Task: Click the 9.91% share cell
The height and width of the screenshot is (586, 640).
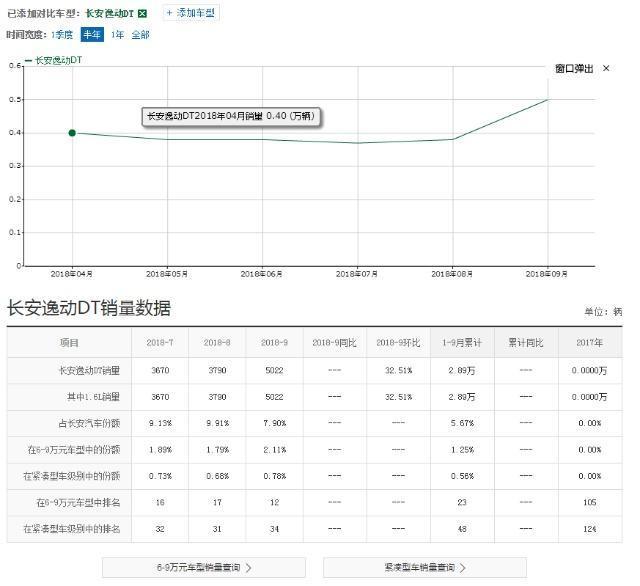Action: pos(217,423)
